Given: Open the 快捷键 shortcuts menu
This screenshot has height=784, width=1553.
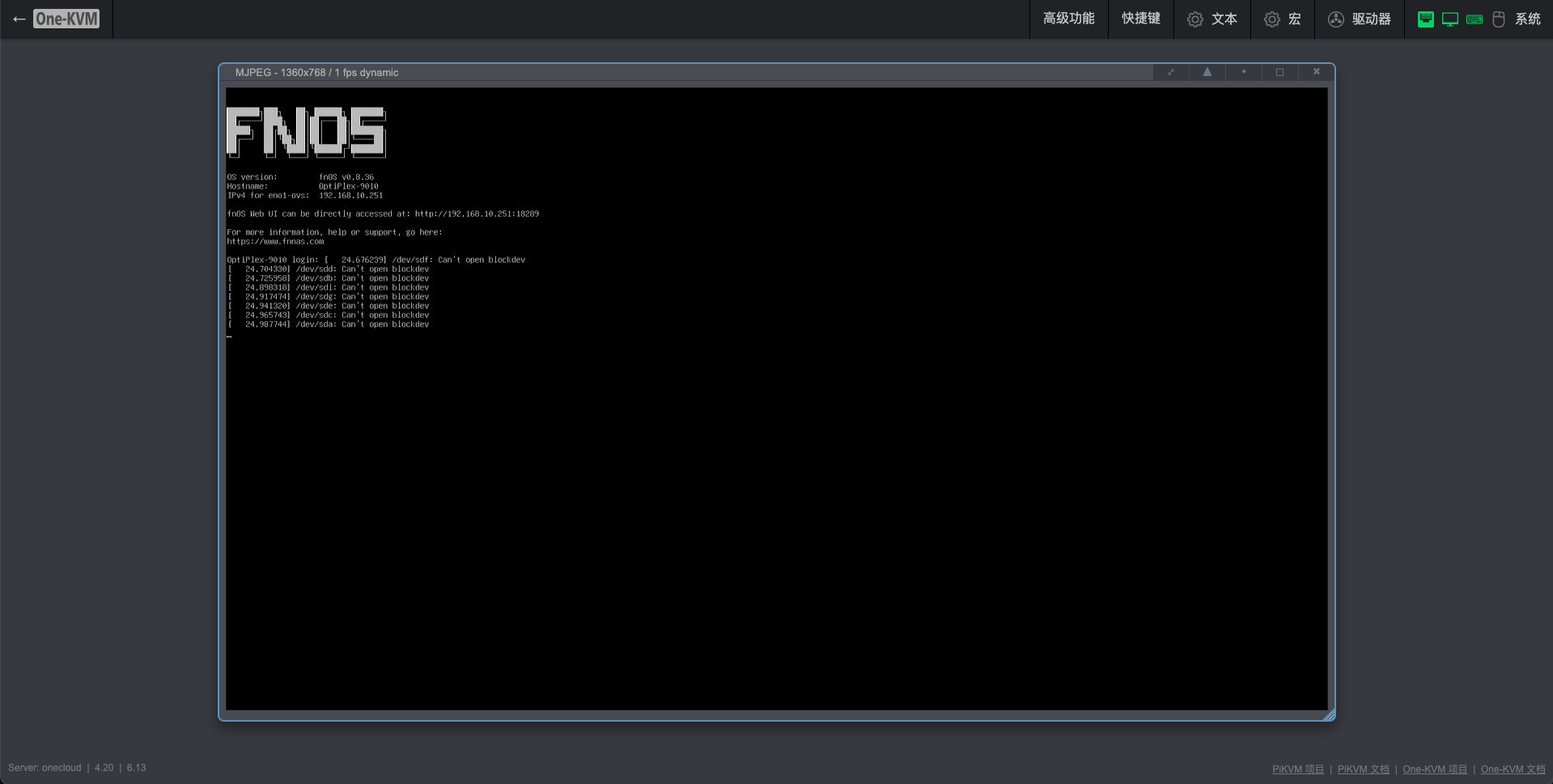Looking at the screenshot, I should 1141,19.
